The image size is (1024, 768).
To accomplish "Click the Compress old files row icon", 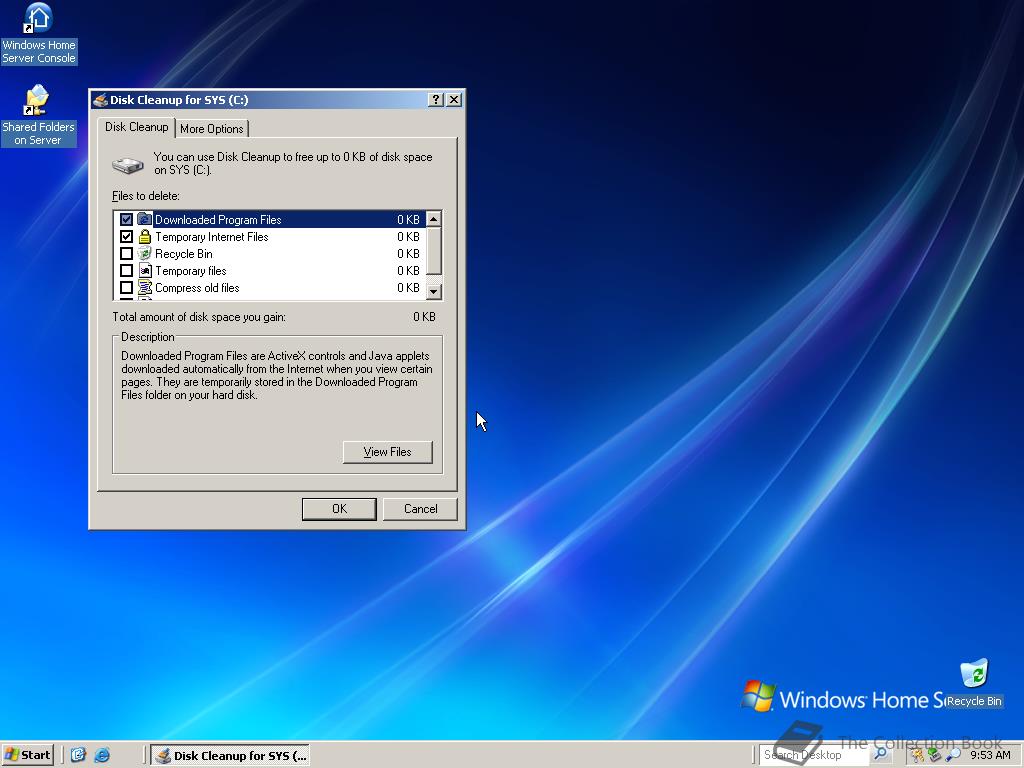I will [x=145, y=287].
